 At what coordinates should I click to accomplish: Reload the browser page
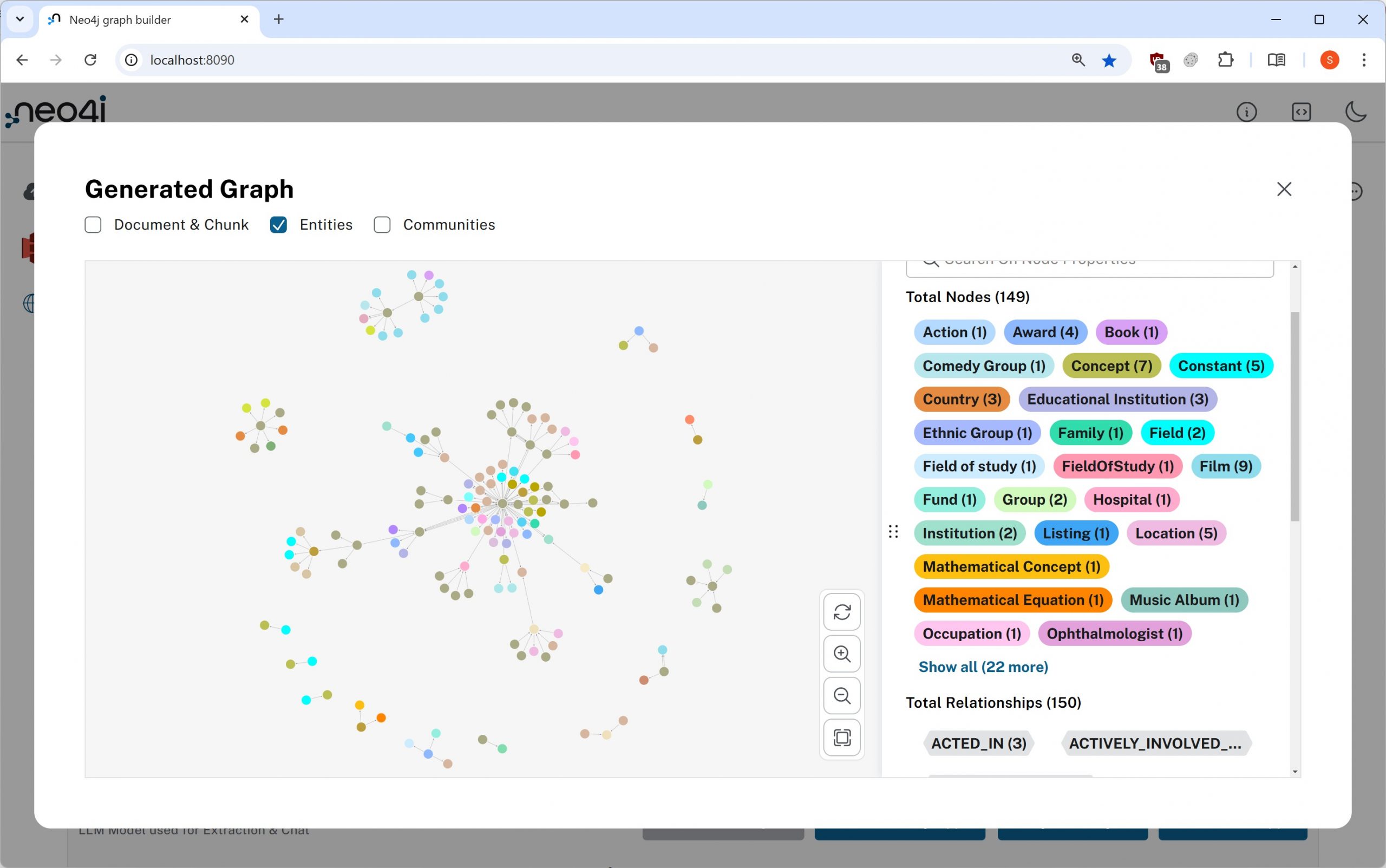(x=90, y=60)
